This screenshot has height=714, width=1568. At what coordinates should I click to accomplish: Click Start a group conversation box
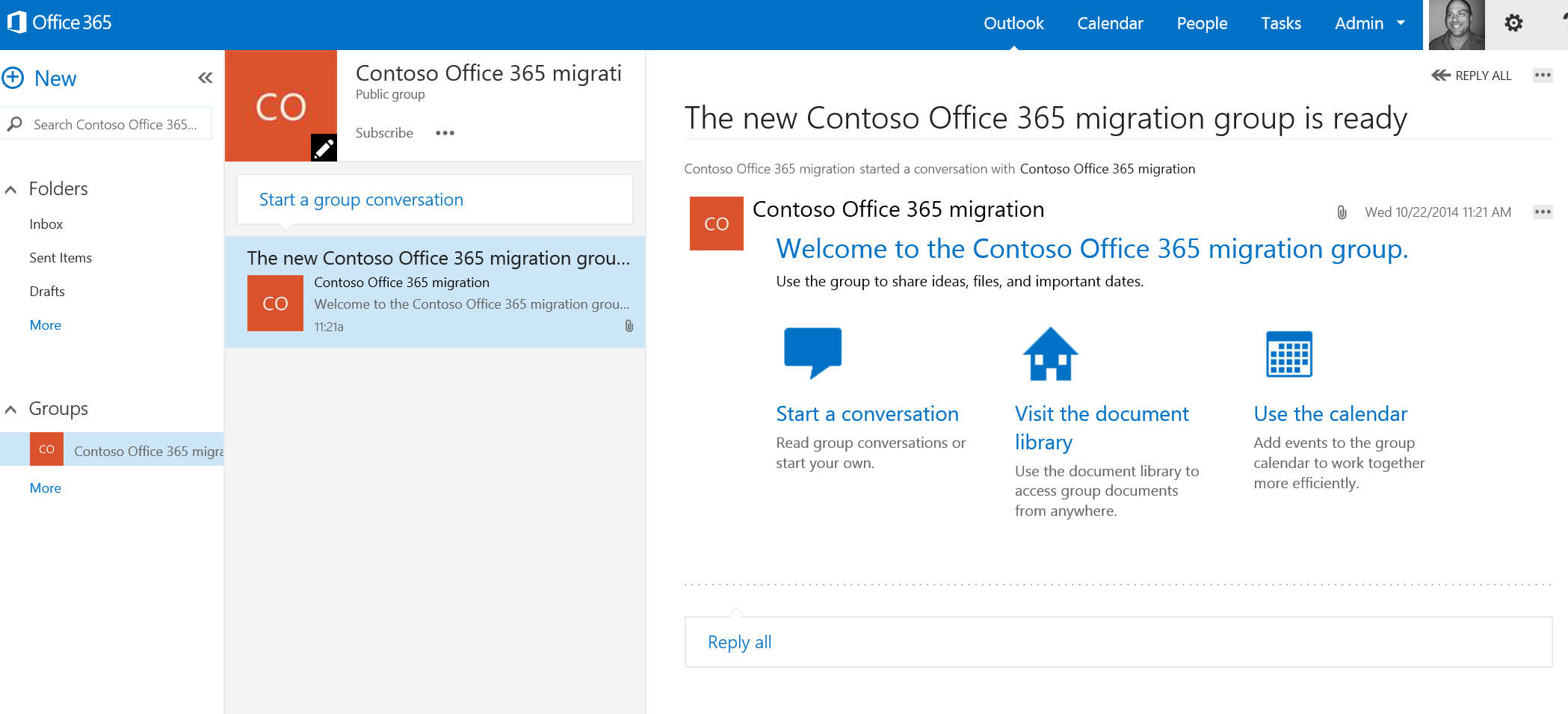(x=435, y=200)
